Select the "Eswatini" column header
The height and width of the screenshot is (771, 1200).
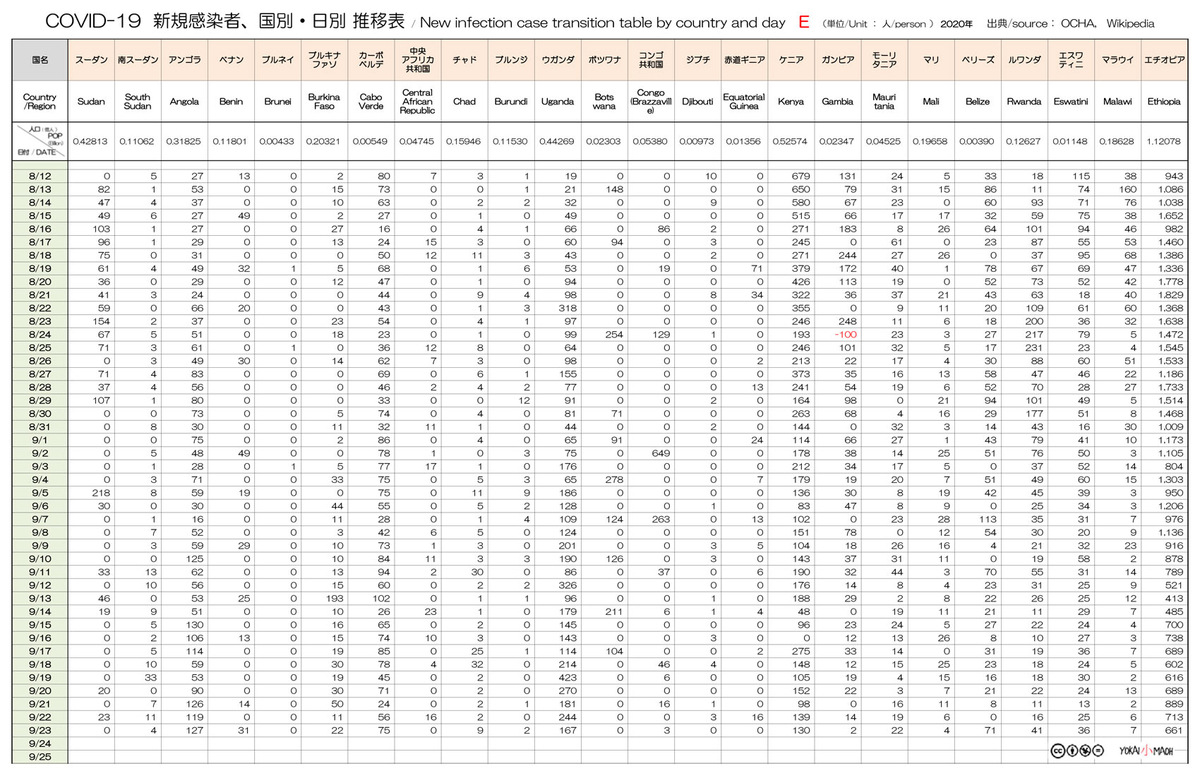tap(1070, 101)
